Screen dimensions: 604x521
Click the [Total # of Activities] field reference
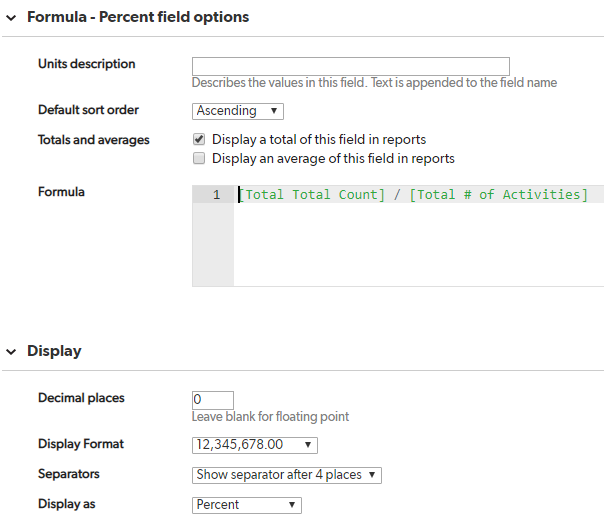coord(498,195)
